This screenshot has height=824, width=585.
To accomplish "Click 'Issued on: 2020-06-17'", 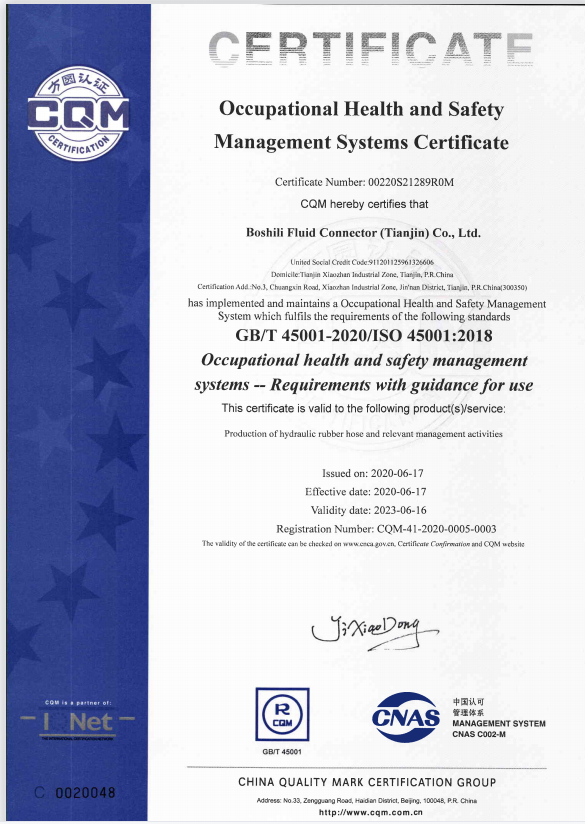I will click(373, 473).
